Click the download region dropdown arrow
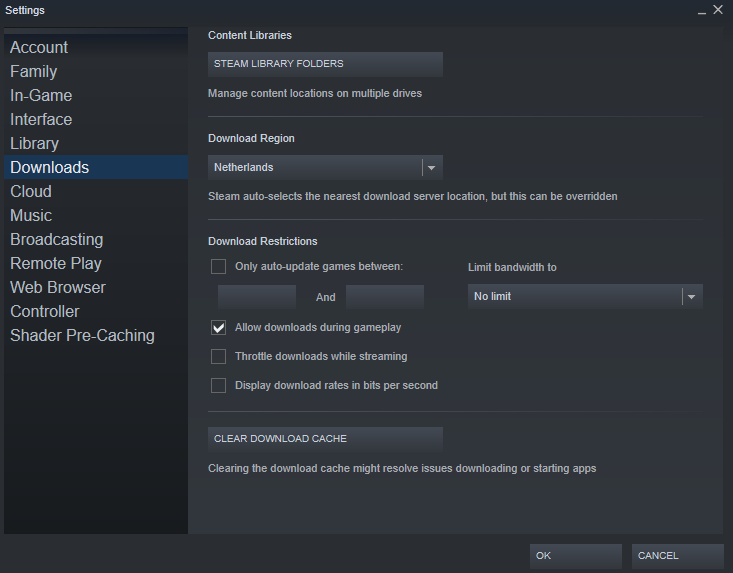The height and width of the screenshot is (573, 733). [431, 168]
